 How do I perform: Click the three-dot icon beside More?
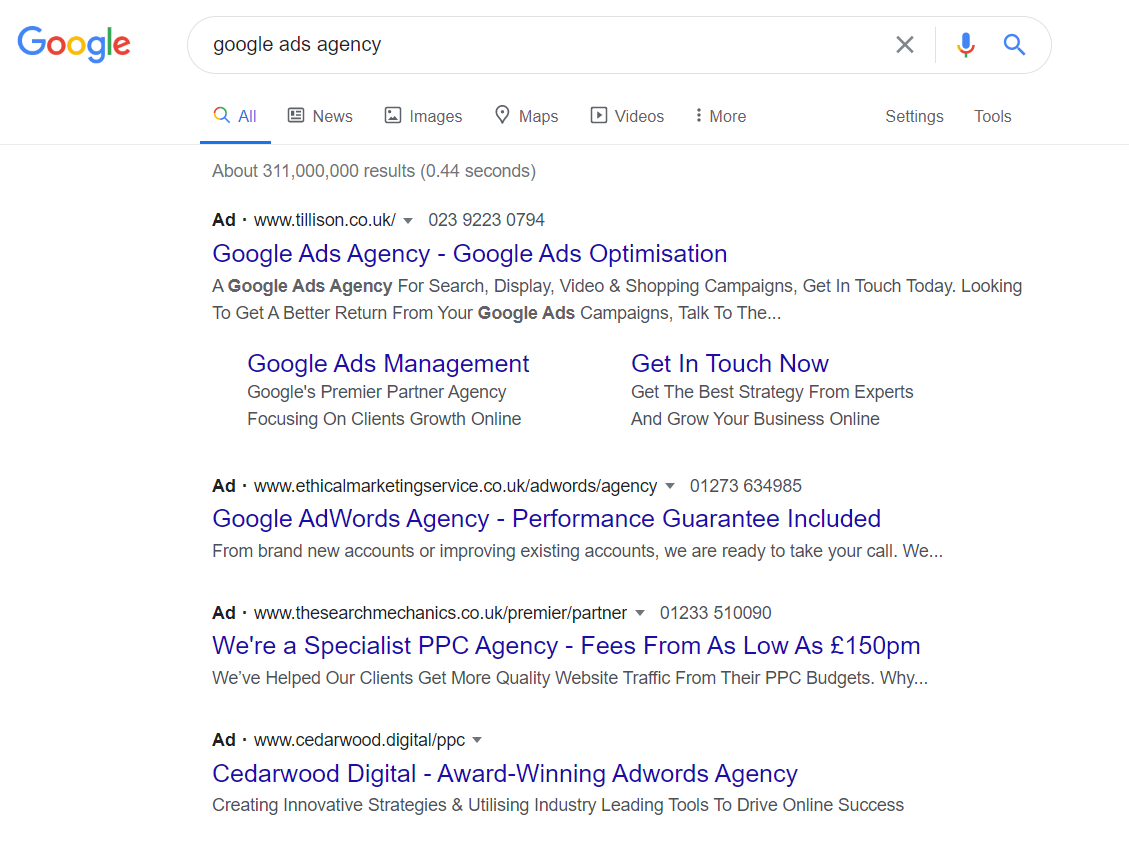pos(698,115)
